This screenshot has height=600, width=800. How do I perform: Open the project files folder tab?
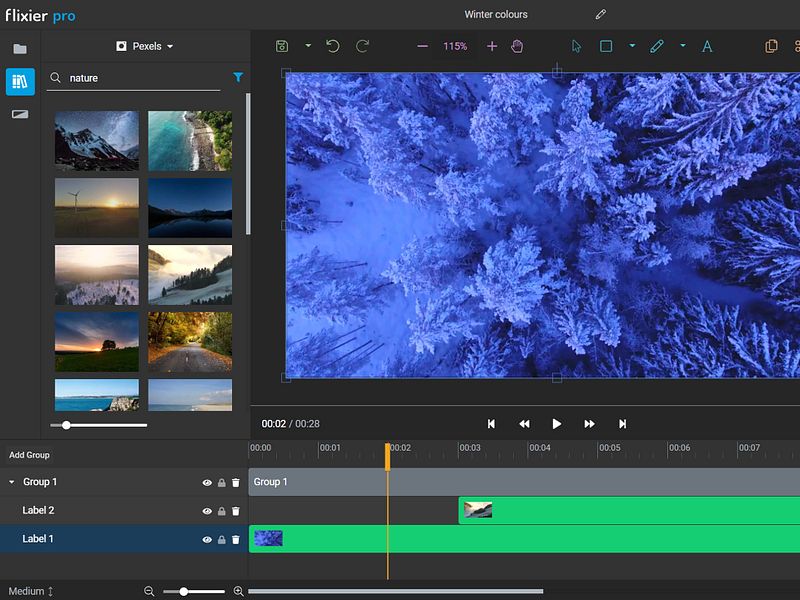click(x=20, y=48)
